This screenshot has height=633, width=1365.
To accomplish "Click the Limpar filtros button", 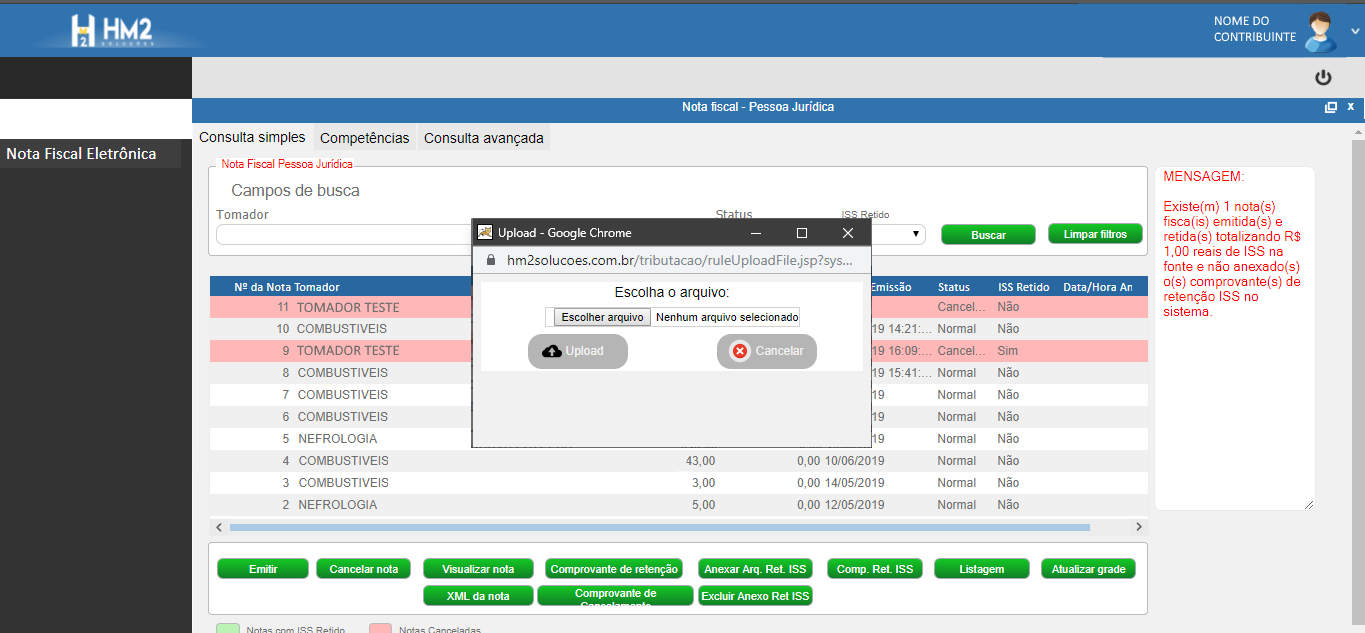I will 1094,234.
